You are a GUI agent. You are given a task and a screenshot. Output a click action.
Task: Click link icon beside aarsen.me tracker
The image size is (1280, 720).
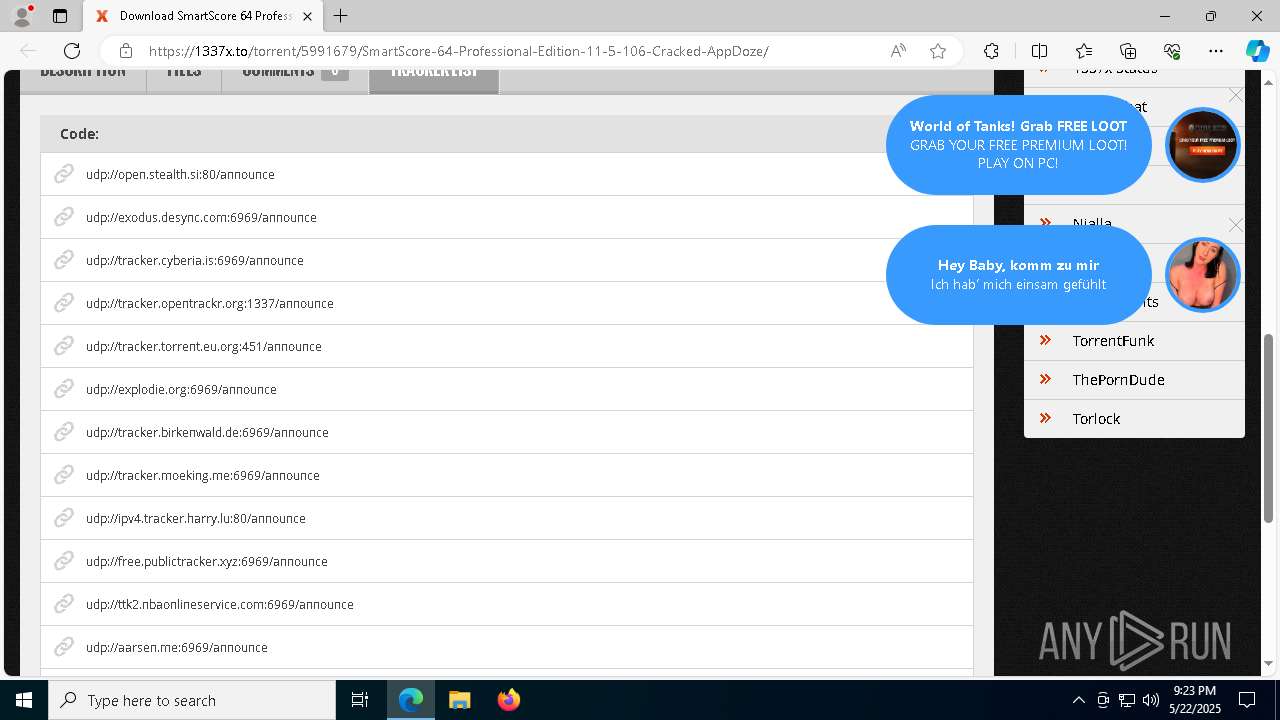pyautogui.click(x=64, y=647)
